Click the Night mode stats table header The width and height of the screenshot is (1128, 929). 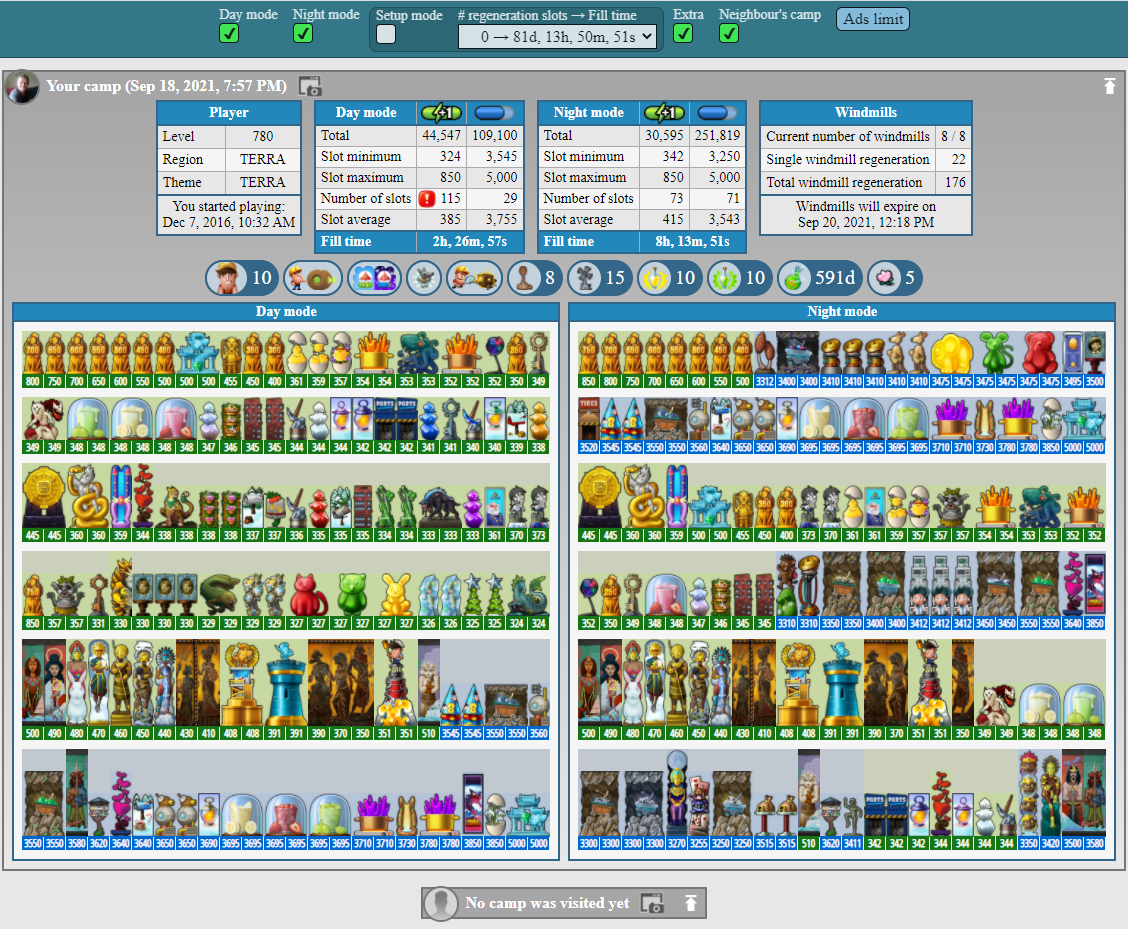pos(588,113)
